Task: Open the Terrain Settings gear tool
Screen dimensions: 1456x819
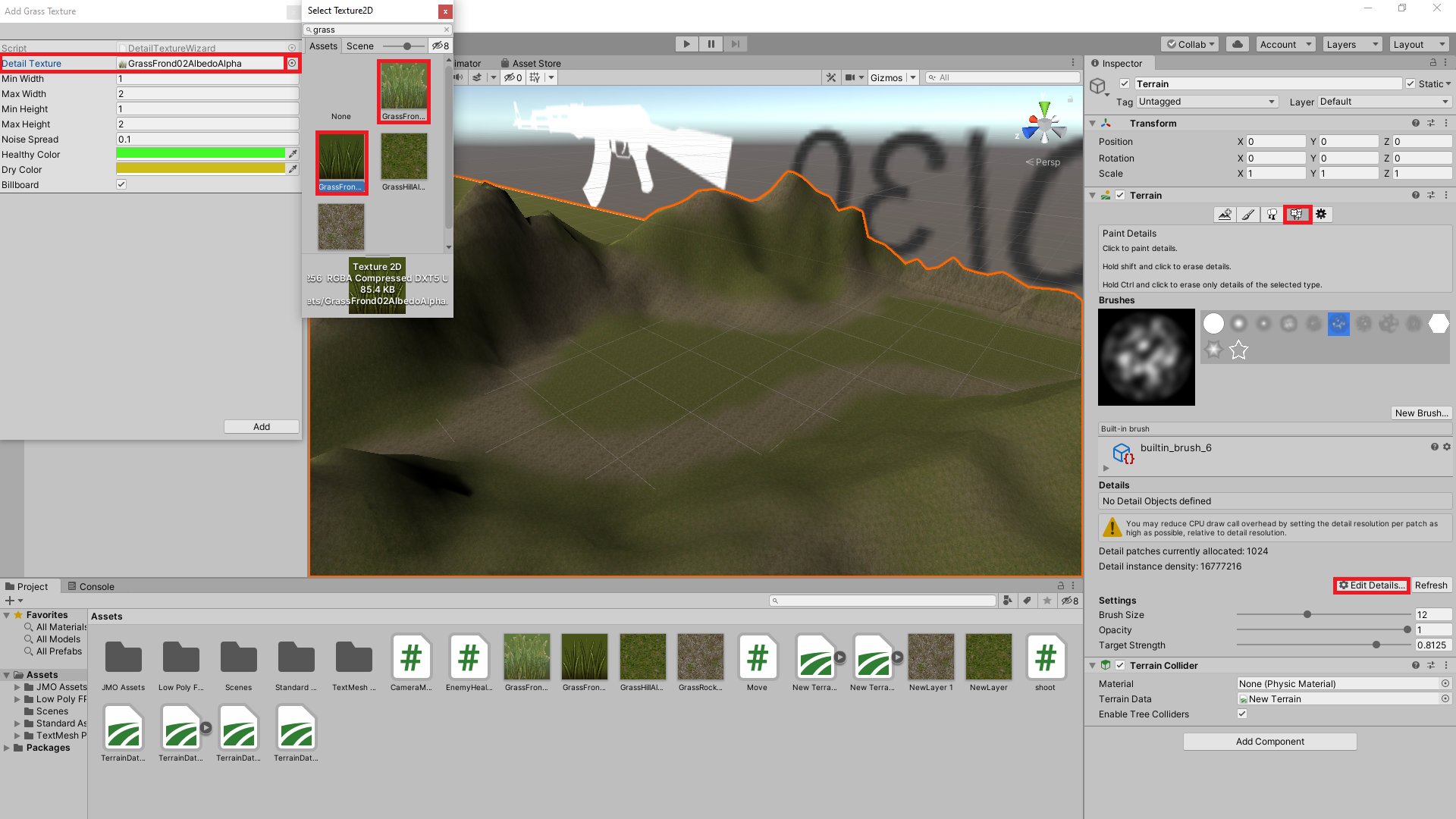Action: tap(1321, 215)
